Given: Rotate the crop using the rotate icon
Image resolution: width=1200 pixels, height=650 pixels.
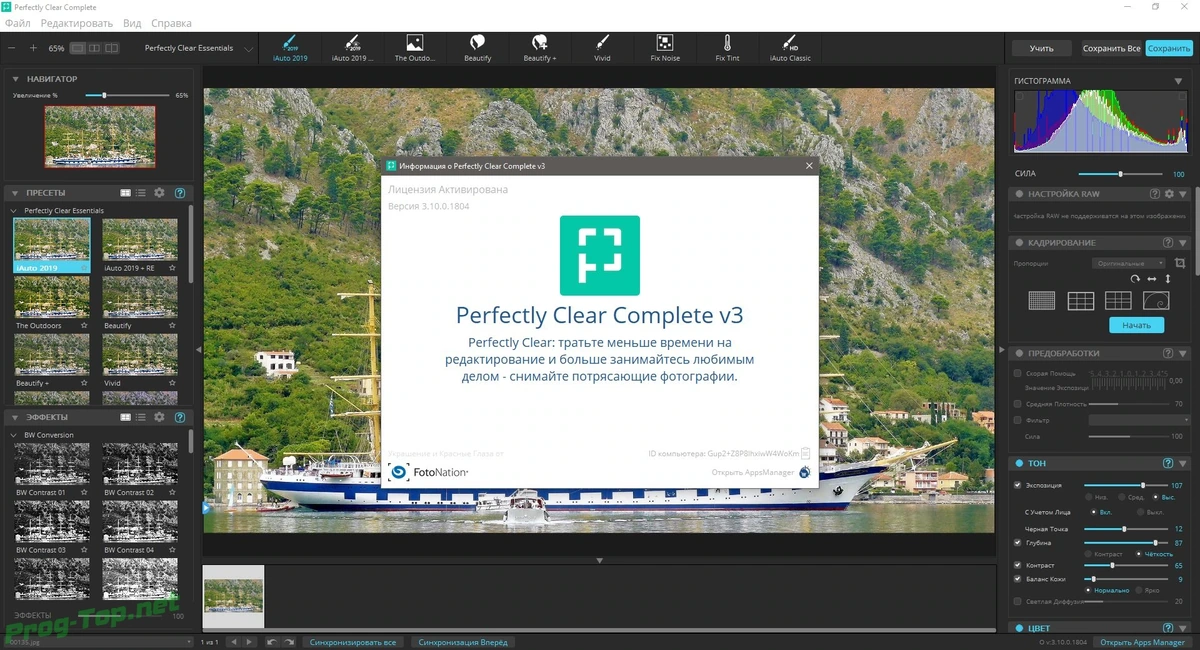Looking at the screenshot, I should (1135, 279).
